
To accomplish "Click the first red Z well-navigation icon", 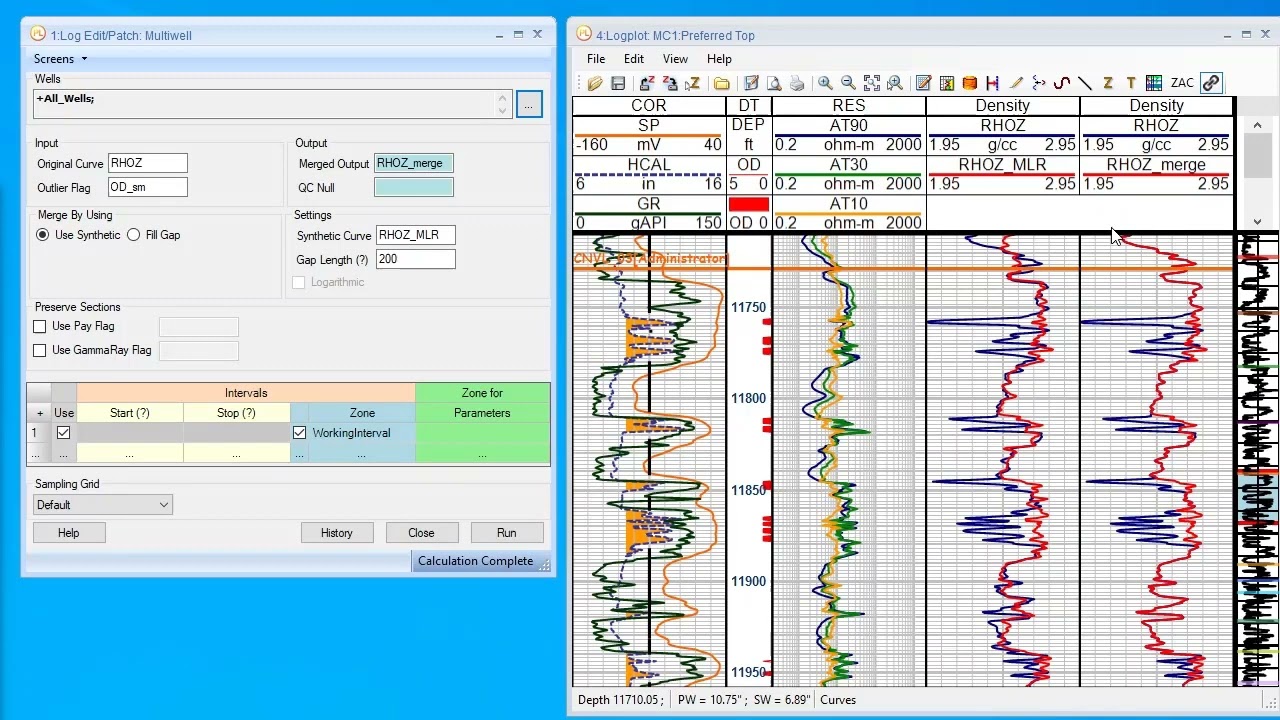I will tap(647, 83).
